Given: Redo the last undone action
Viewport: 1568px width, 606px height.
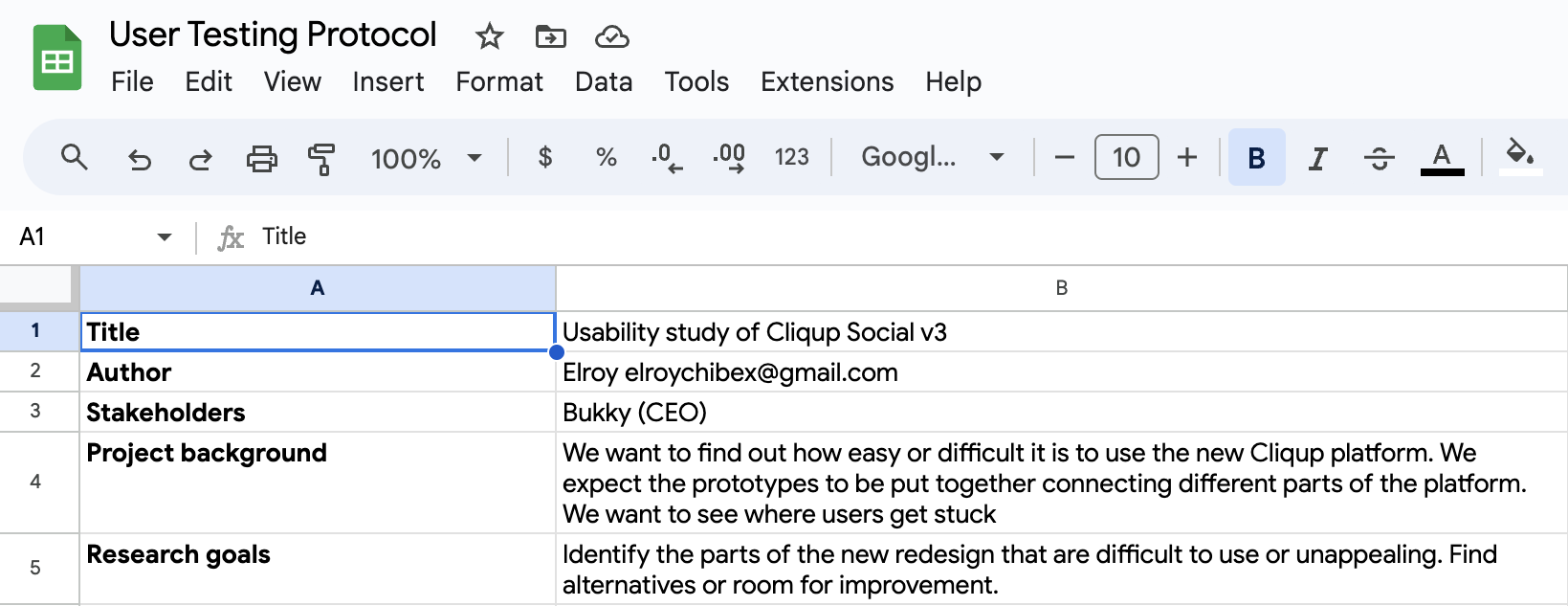Looking at the screenshot, I should [x=200, y=158].
